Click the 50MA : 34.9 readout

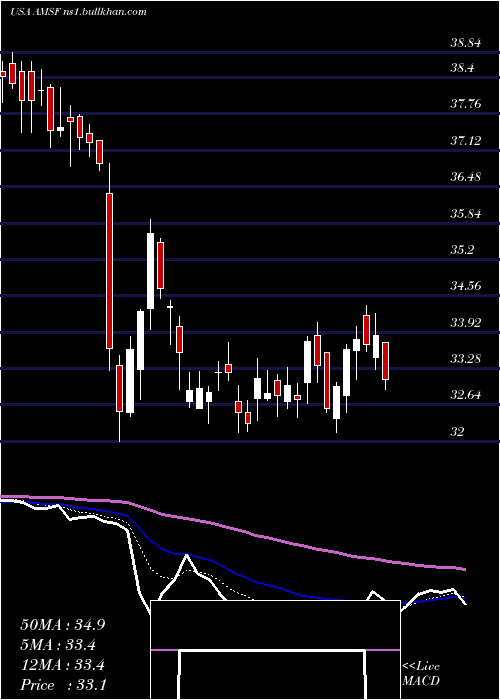tap(63, 625)
